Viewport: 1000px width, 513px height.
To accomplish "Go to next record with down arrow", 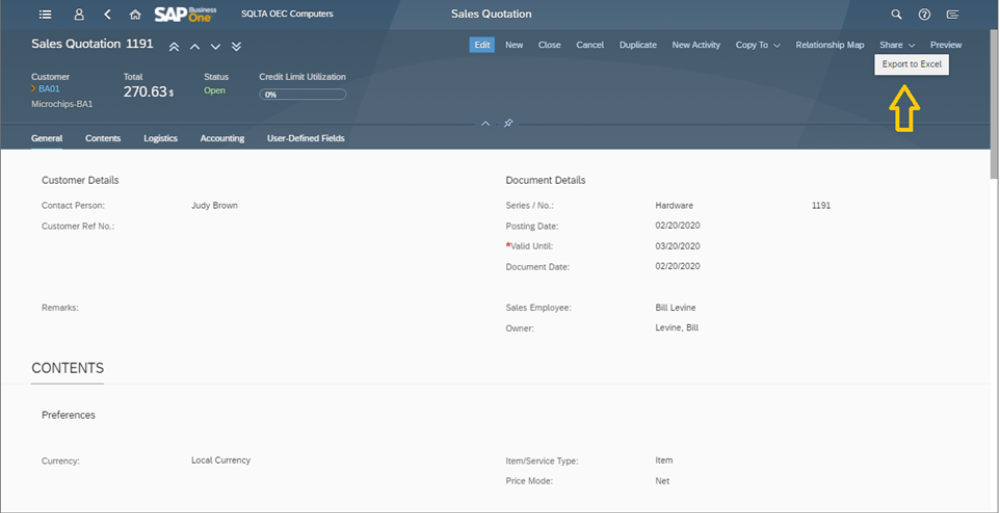I will coord(216,47).
